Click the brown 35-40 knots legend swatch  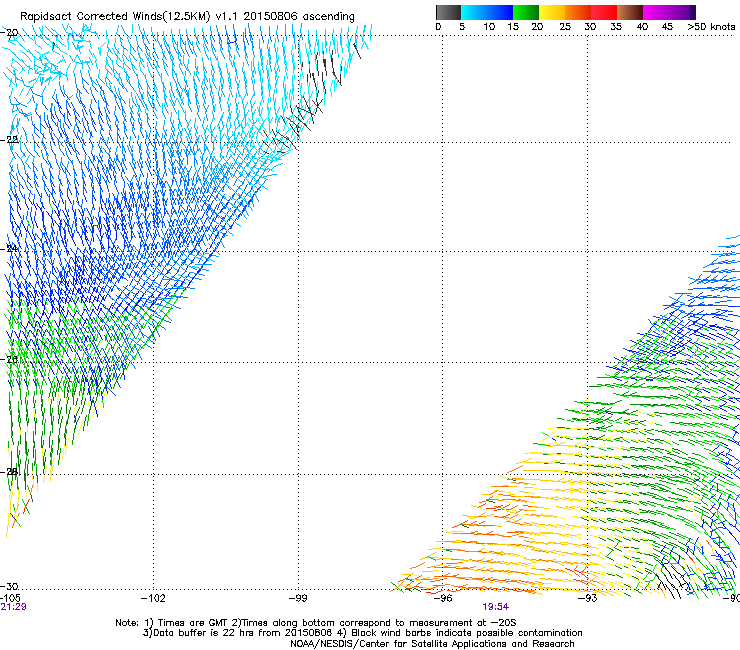[630, 12]
